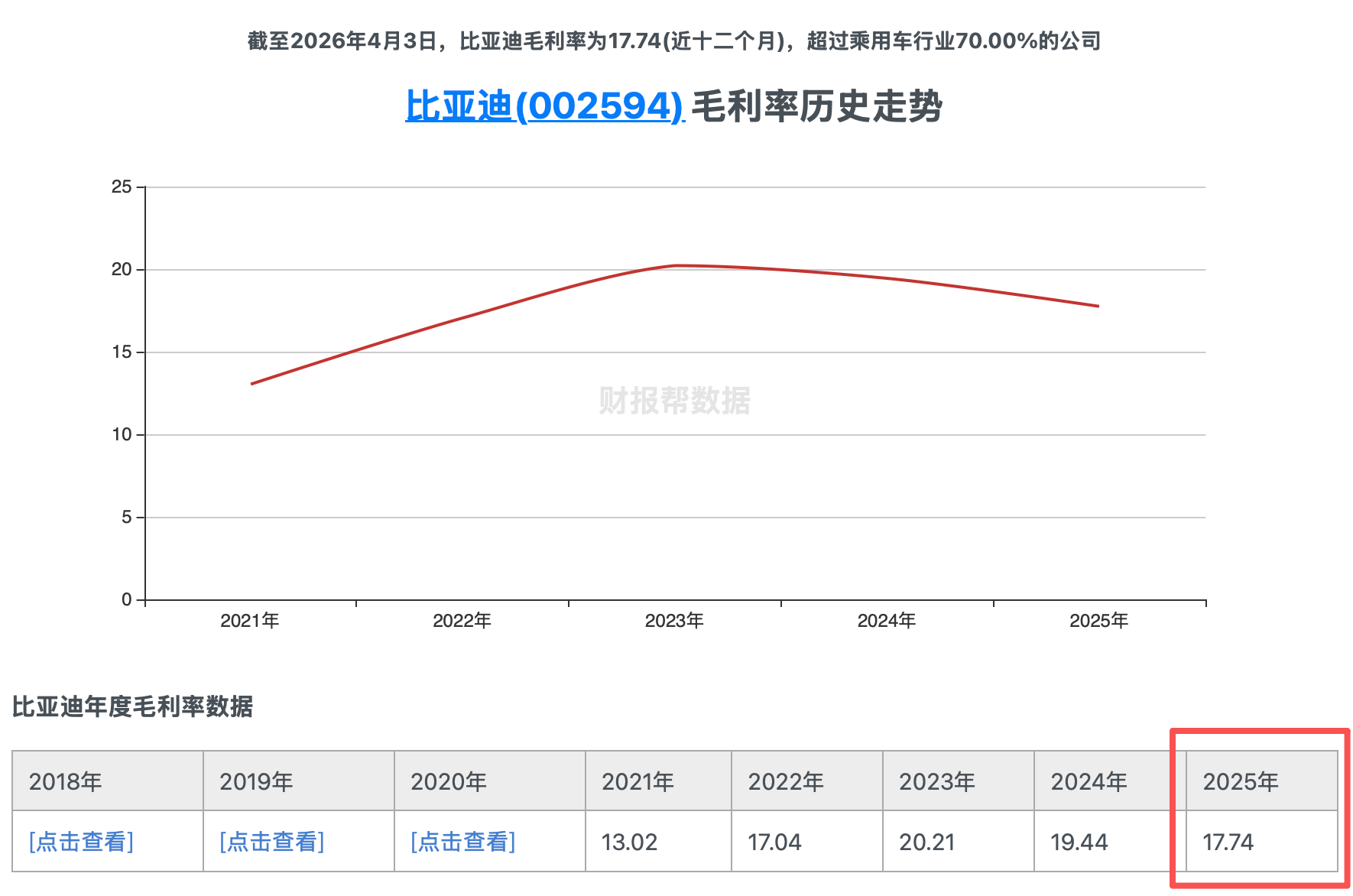The height and width of the screenshot is (896, 1353).
Task: Click the 0 tick label on the y-axis
Action: pos(127,599)
